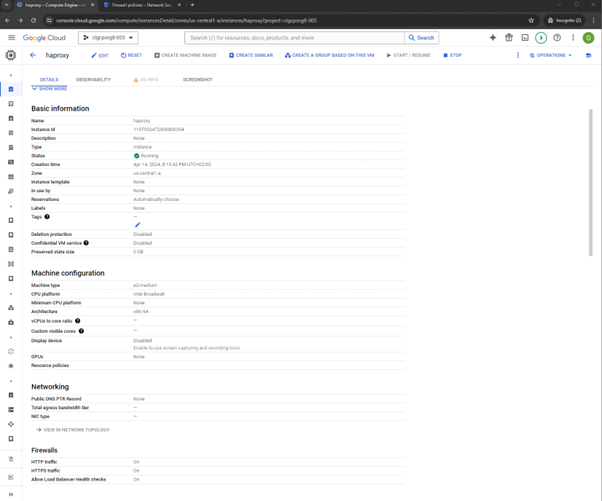The image size is (602, 501).
Task: Activate Cloud Shell from the top bar
Action: (x=525, y=38)
